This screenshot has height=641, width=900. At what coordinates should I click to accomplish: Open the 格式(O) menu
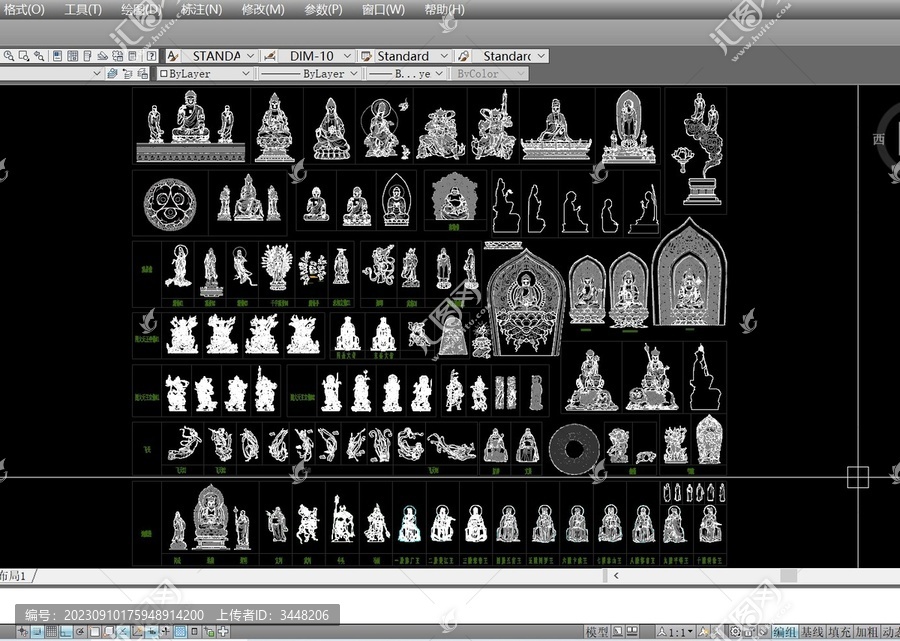point(24,9)
